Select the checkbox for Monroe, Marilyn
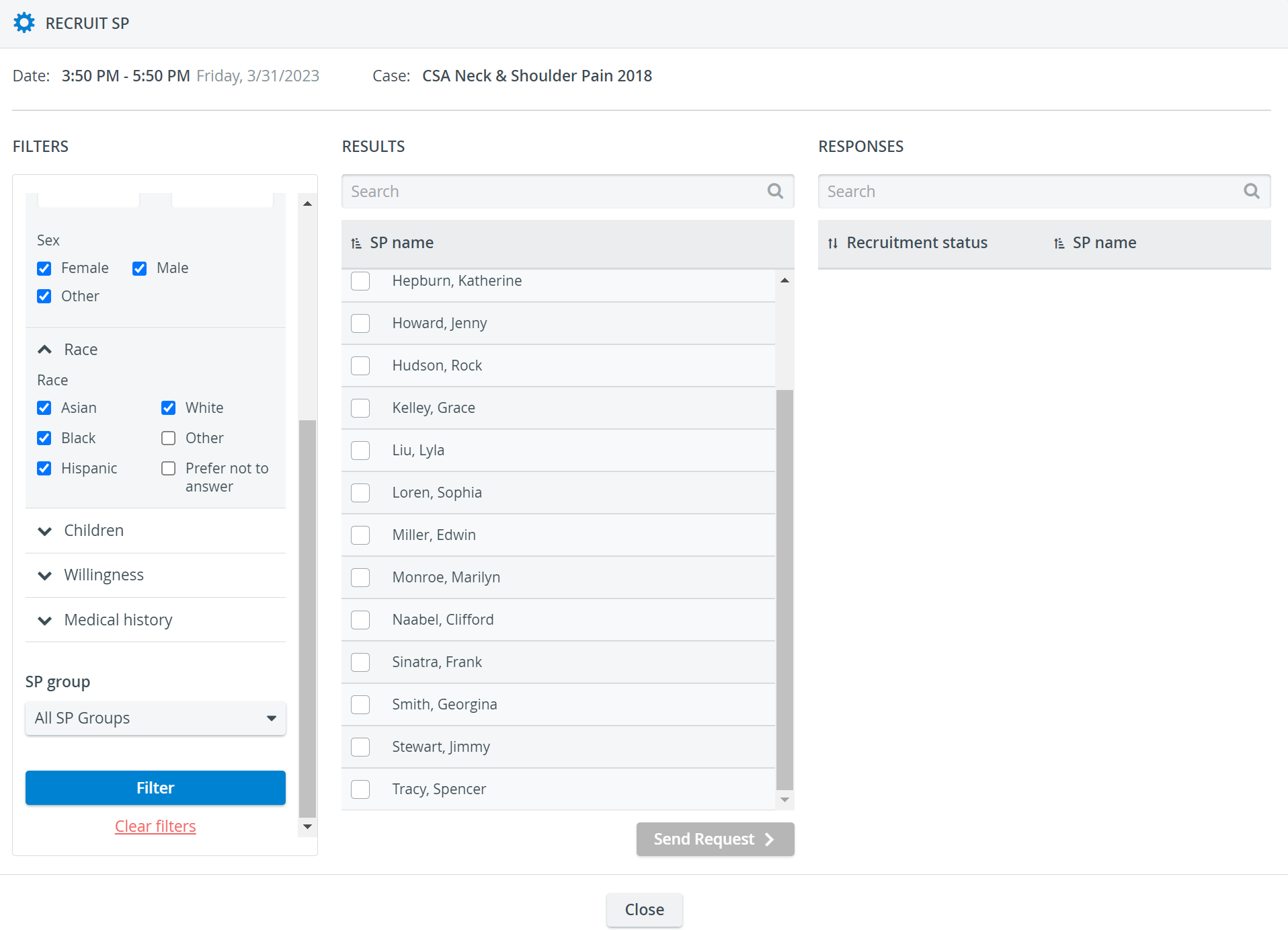1288x930 pixels. 360,578
